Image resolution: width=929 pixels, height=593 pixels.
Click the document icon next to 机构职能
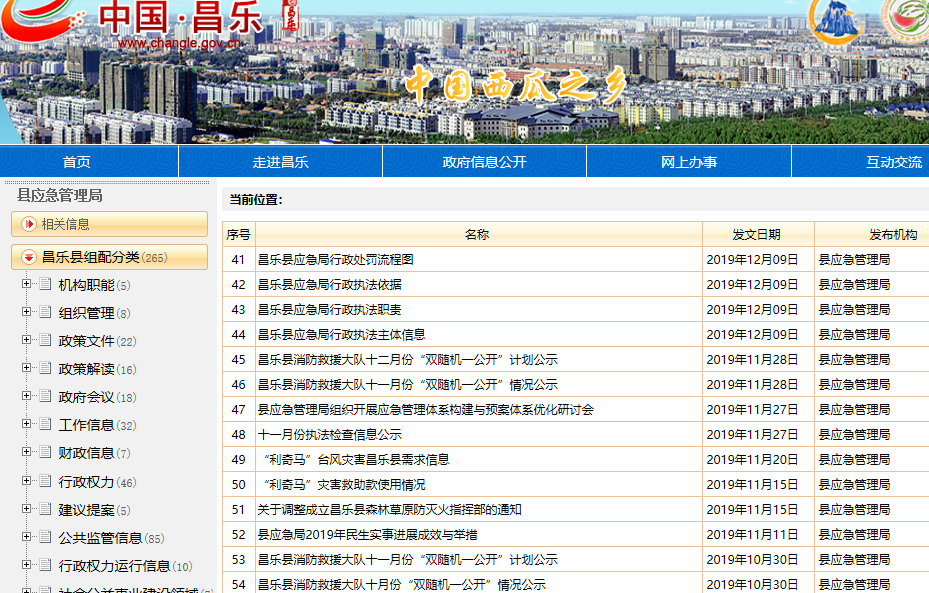click(x=45, y=285)
